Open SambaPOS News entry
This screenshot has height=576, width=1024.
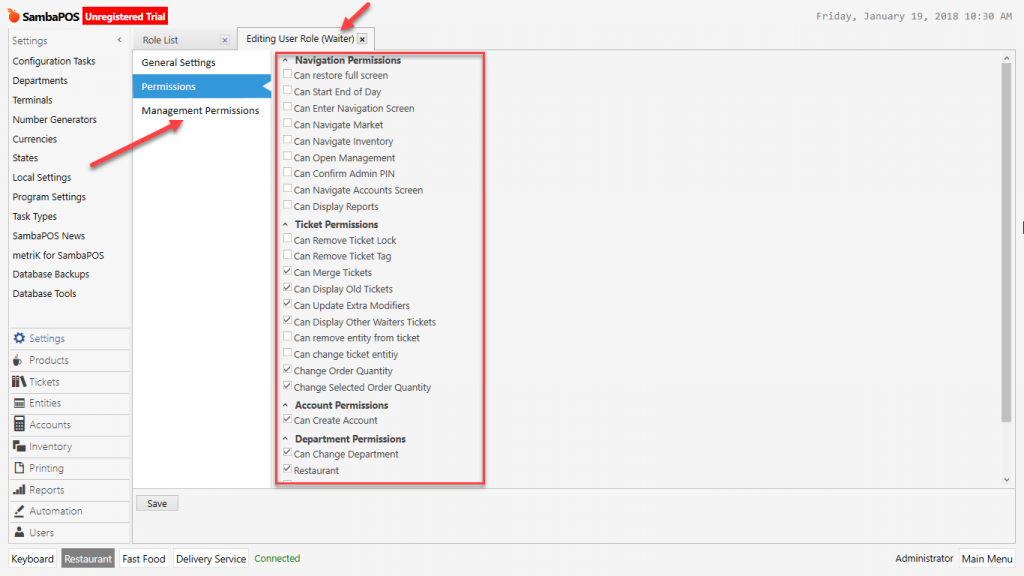click(48, 236)
